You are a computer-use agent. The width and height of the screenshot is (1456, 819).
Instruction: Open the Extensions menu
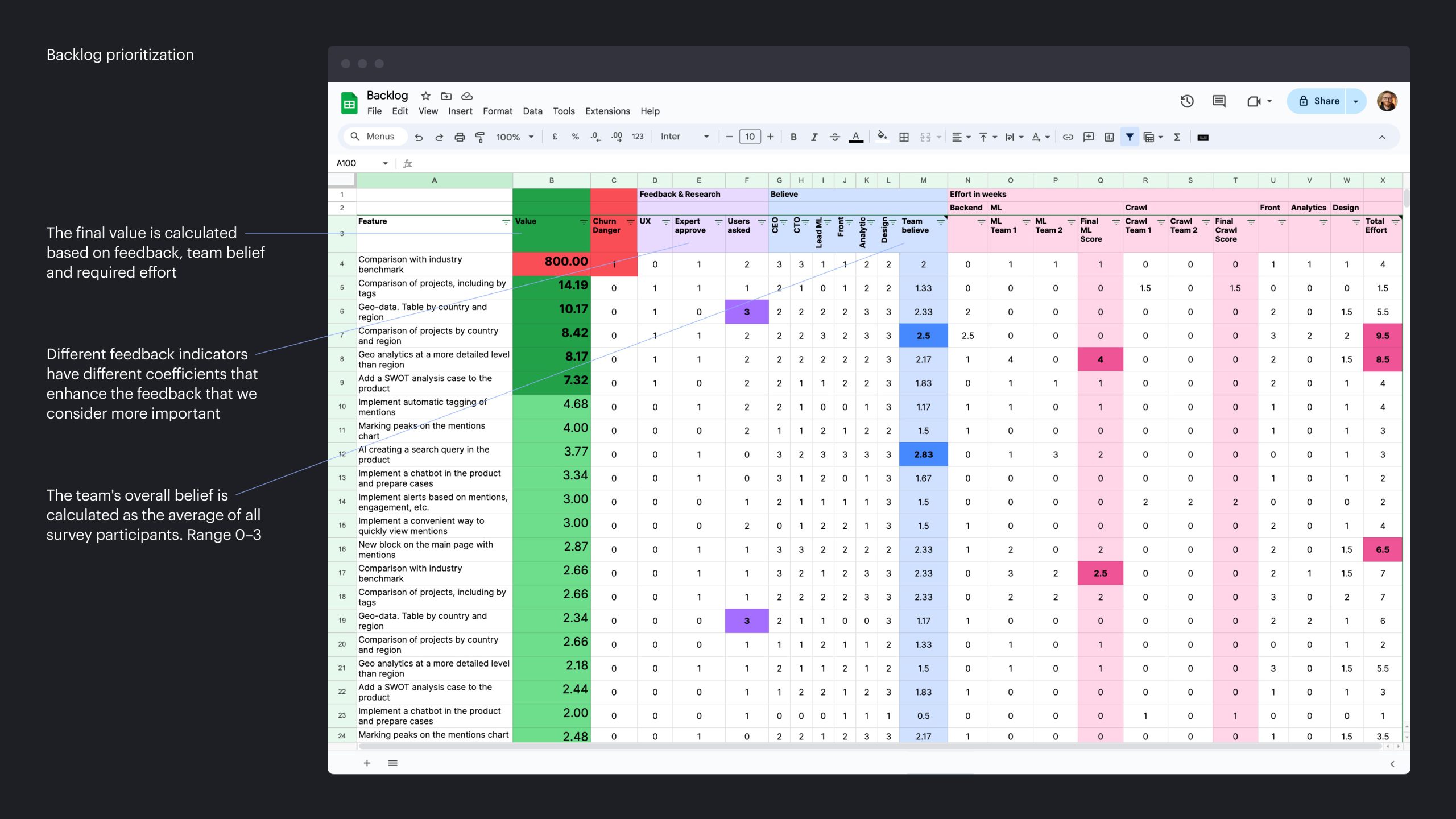click(x=607, y=111)
